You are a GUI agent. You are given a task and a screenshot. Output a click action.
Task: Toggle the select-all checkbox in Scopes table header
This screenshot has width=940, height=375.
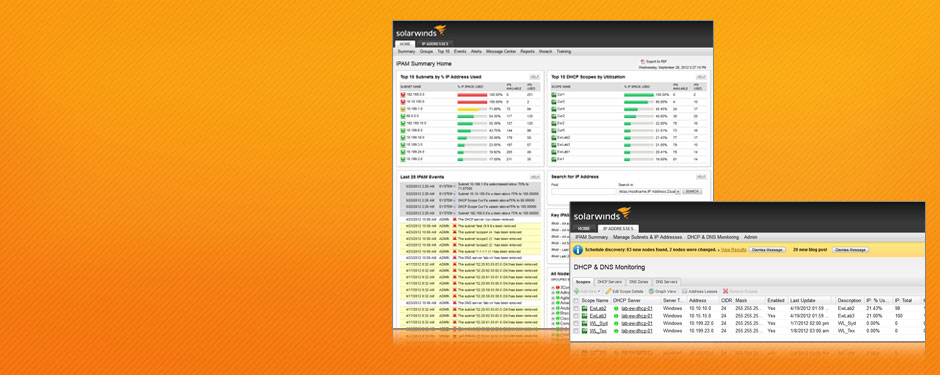576,300
